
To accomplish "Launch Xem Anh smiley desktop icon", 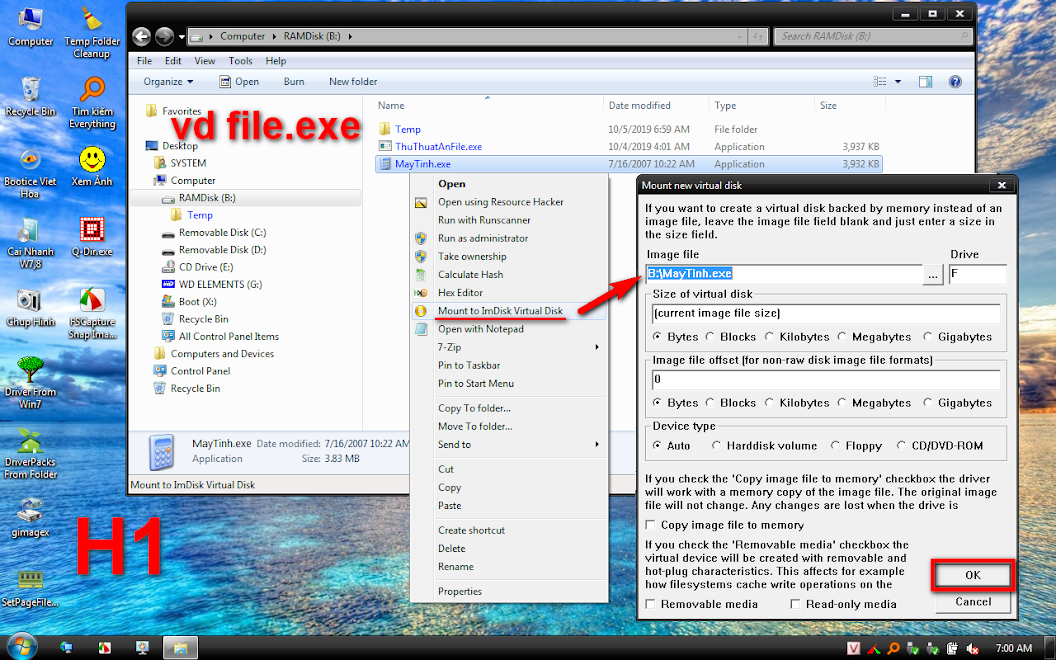I will [x=92, y=166].
